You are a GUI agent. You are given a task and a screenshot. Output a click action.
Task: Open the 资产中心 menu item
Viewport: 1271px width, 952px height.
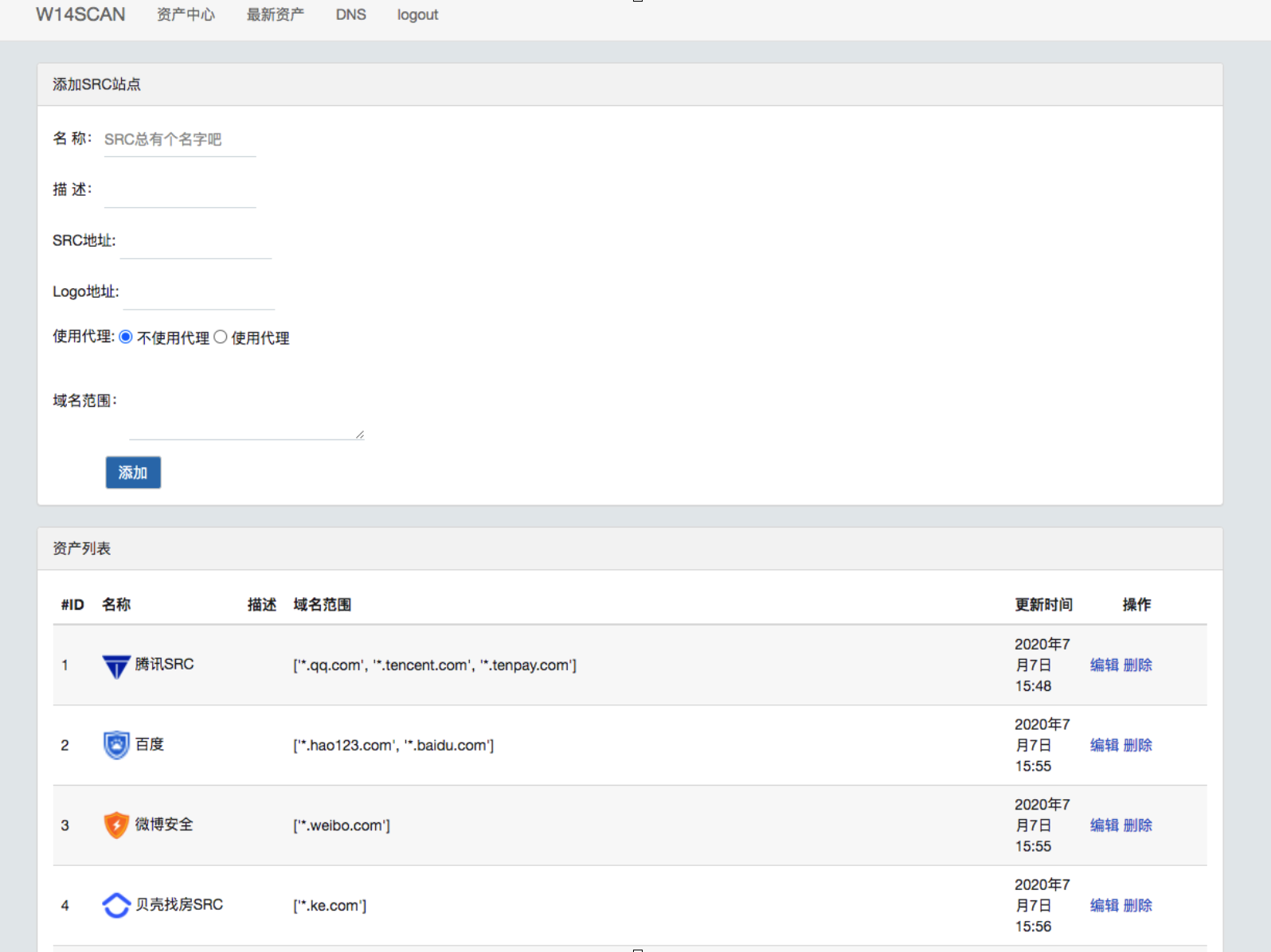coord(186,14)
